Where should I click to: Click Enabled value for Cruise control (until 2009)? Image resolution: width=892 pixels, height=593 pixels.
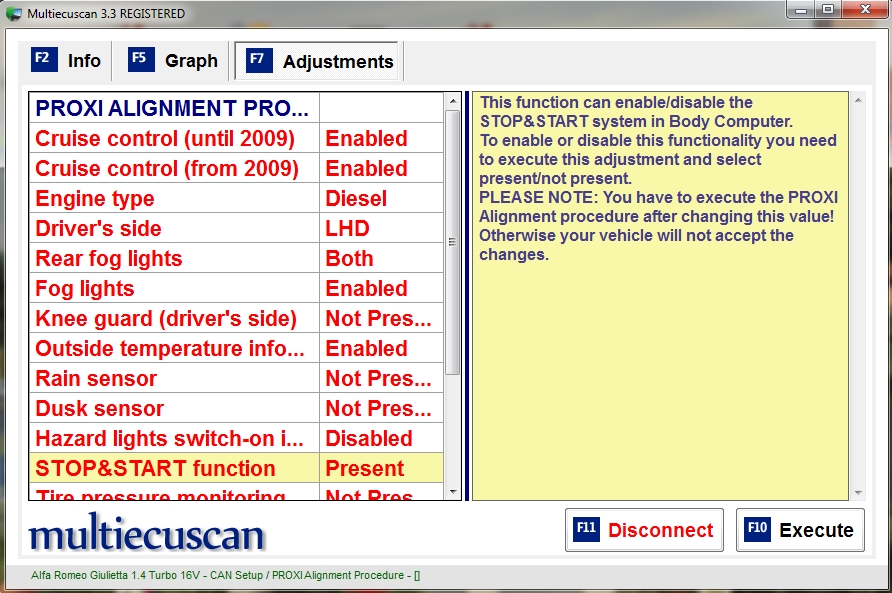[381, 138]
